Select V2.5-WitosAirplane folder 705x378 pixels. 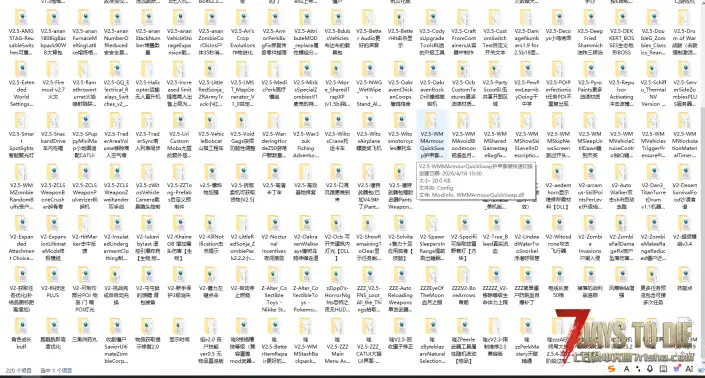(x=369, y=133)
